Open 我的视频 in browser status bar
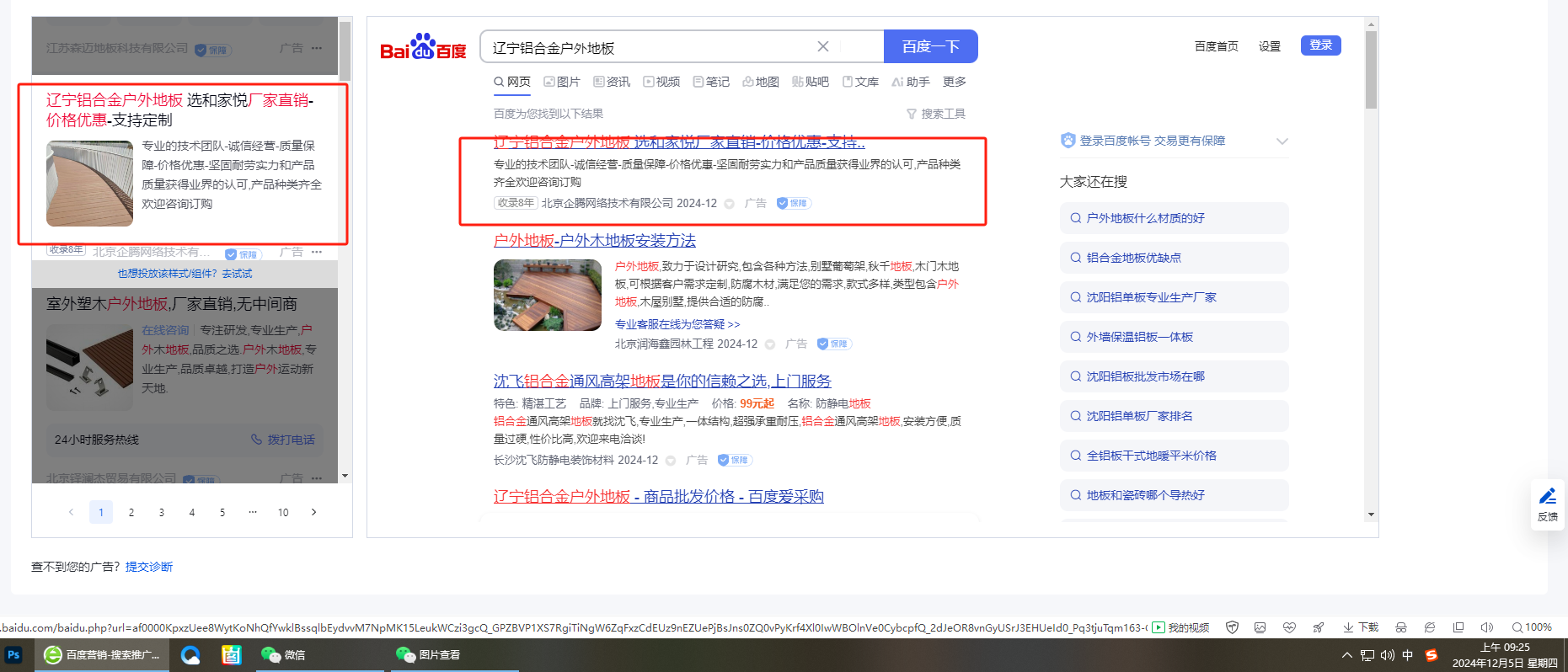This screenshot has width=1568, height=672. (1180, 627)
